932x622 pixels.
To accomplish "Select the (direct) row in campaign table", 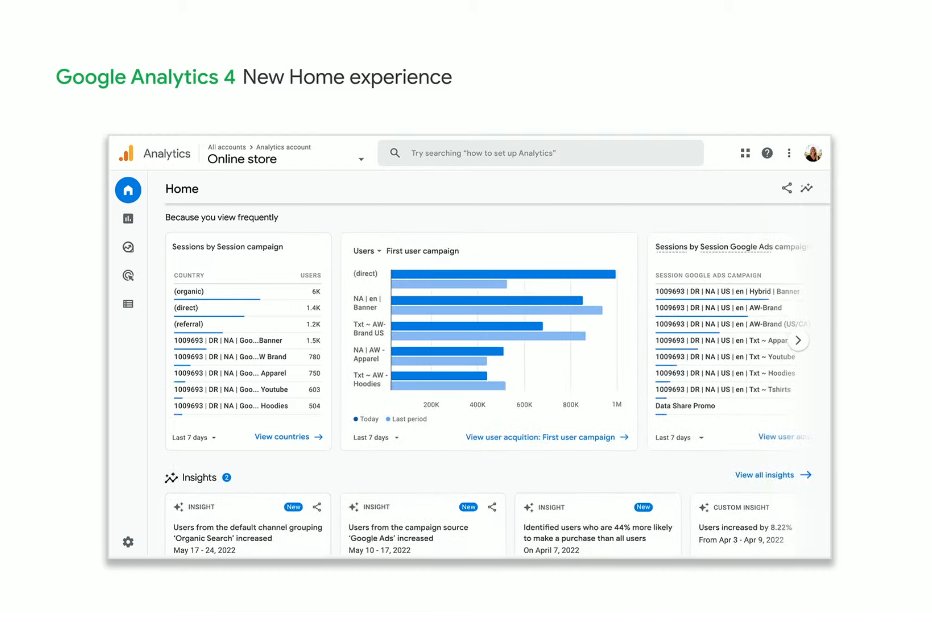I will (247, 308).
